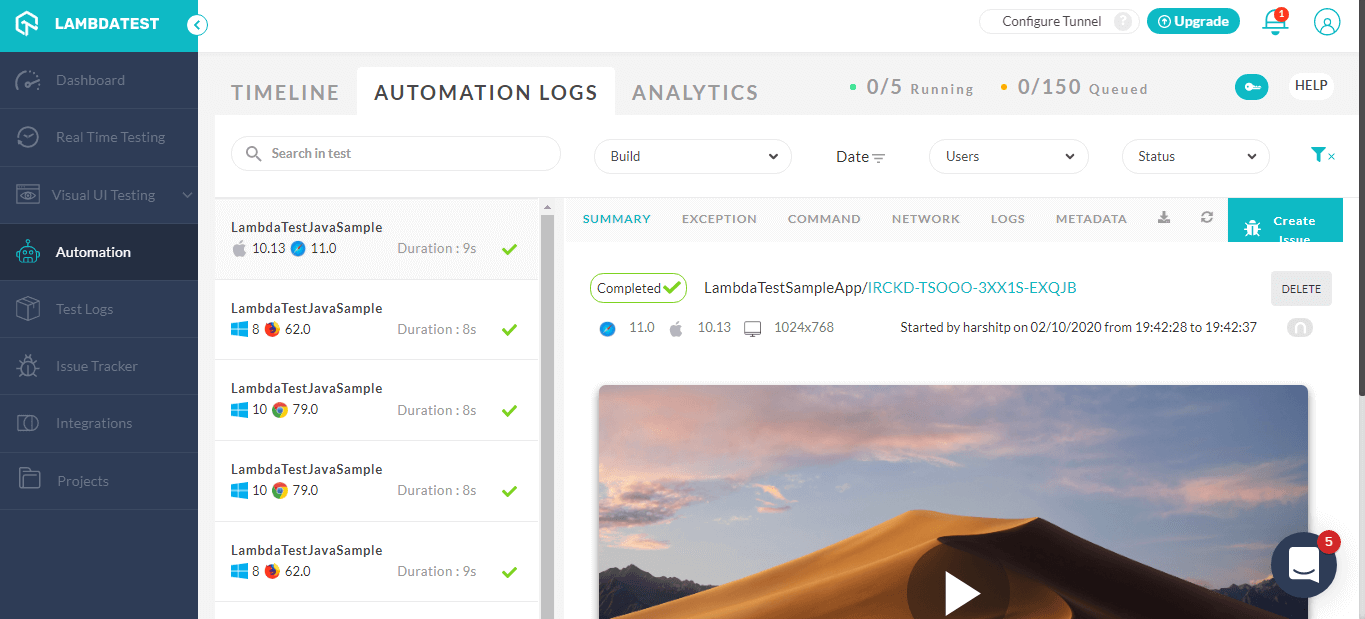Image resolution: width=1365 pixels, height=619 pixels.
Task: Switch to the Analytics tab
Action: coord(695,93)
